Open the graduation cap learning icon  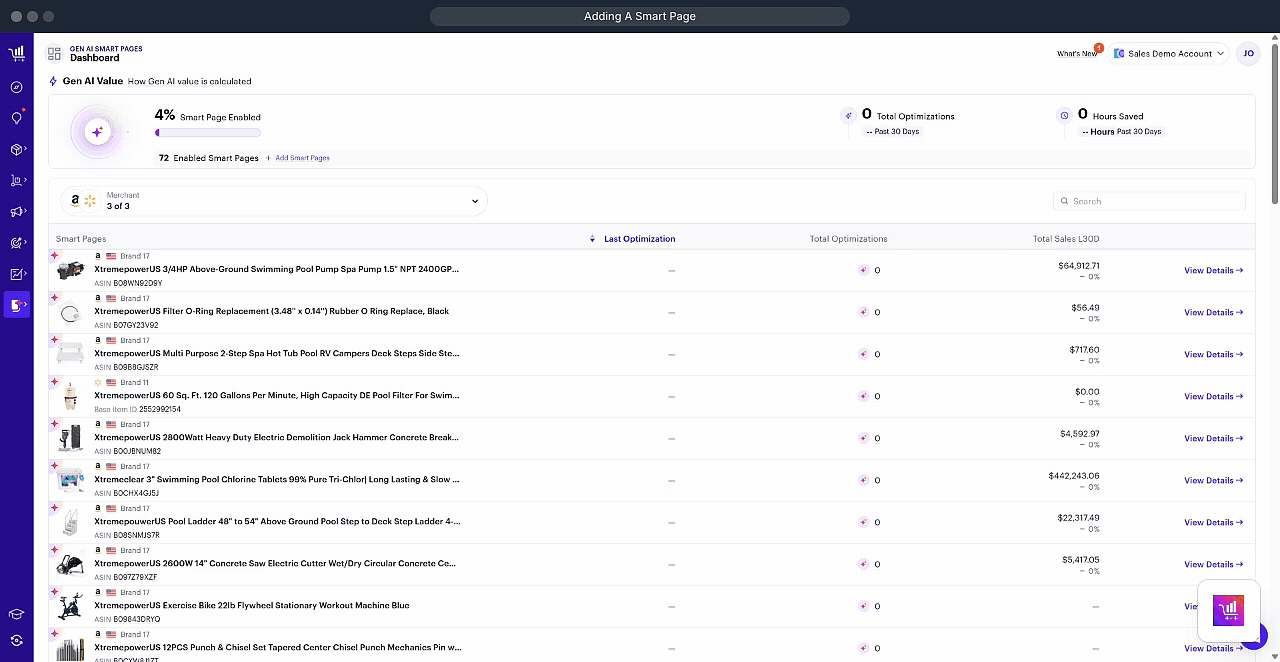coord(16,614)
